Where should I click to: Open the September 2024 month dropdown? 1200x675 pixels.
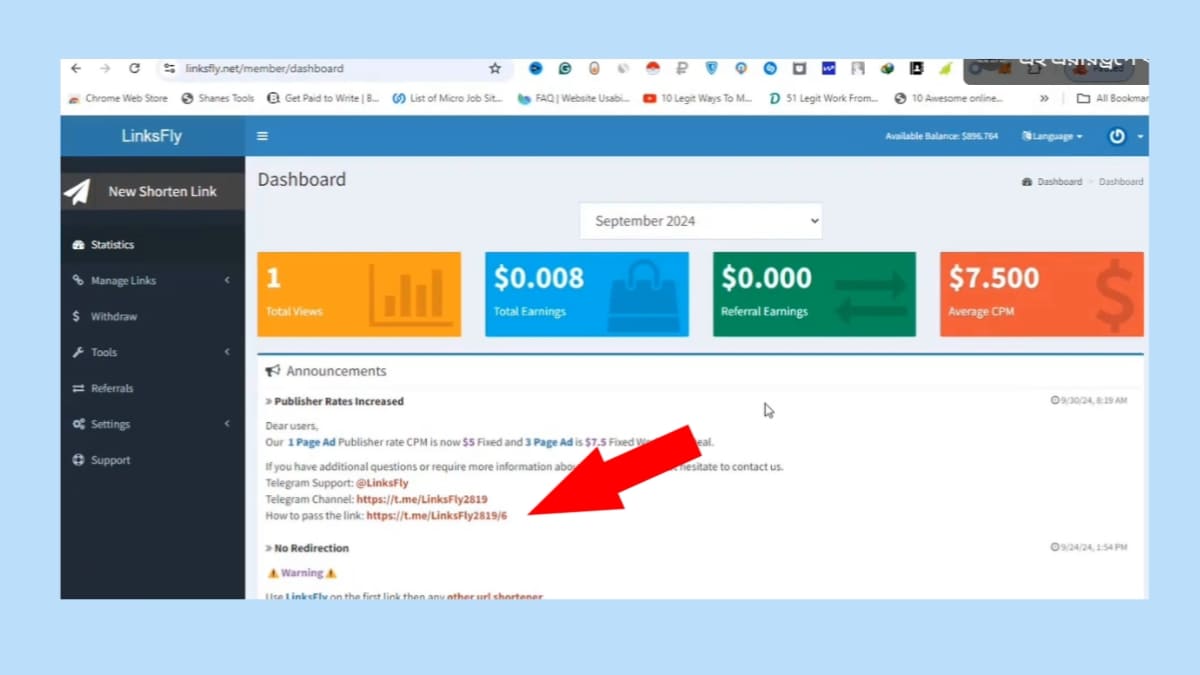tap(701, 221)
